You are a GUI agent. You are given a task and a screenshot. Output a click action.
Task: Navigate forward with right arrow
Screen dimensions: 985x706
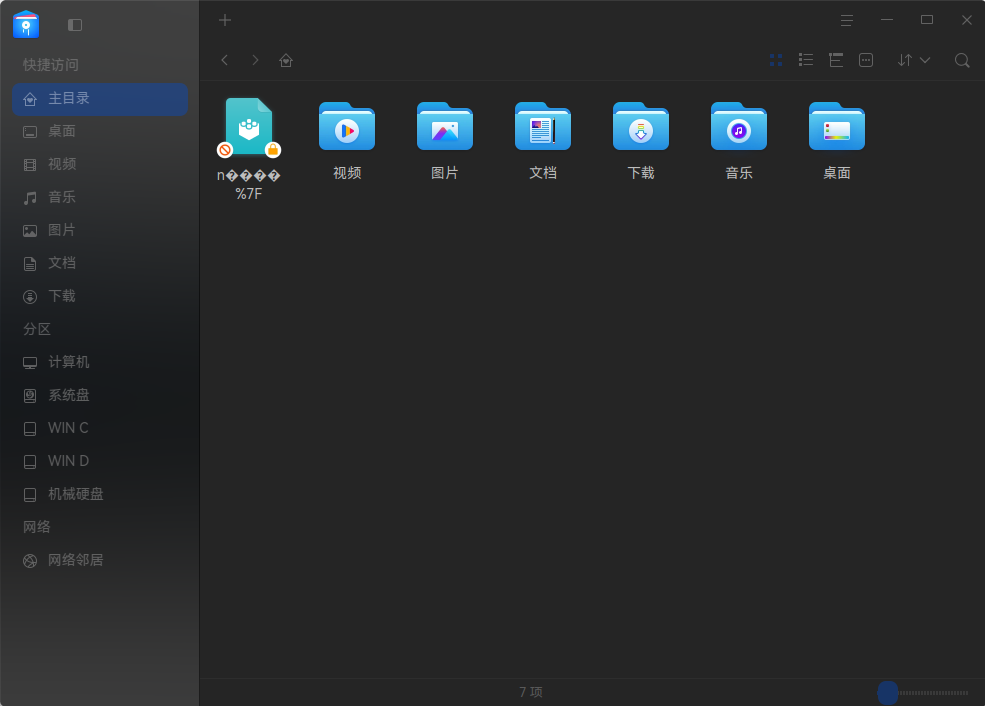click(255, 60)
